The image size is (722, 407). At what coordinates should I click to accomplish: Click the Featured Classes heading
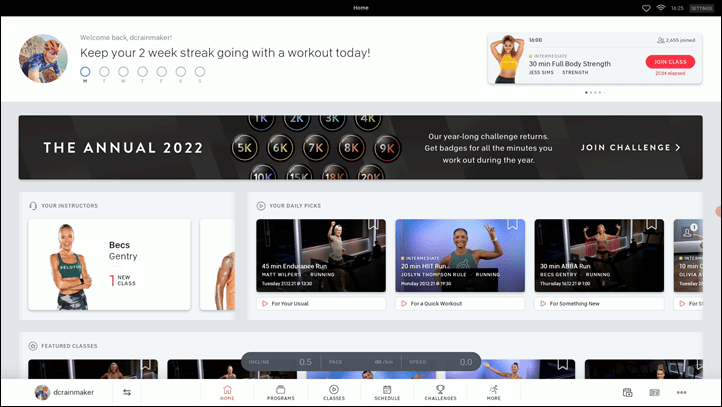70,346
